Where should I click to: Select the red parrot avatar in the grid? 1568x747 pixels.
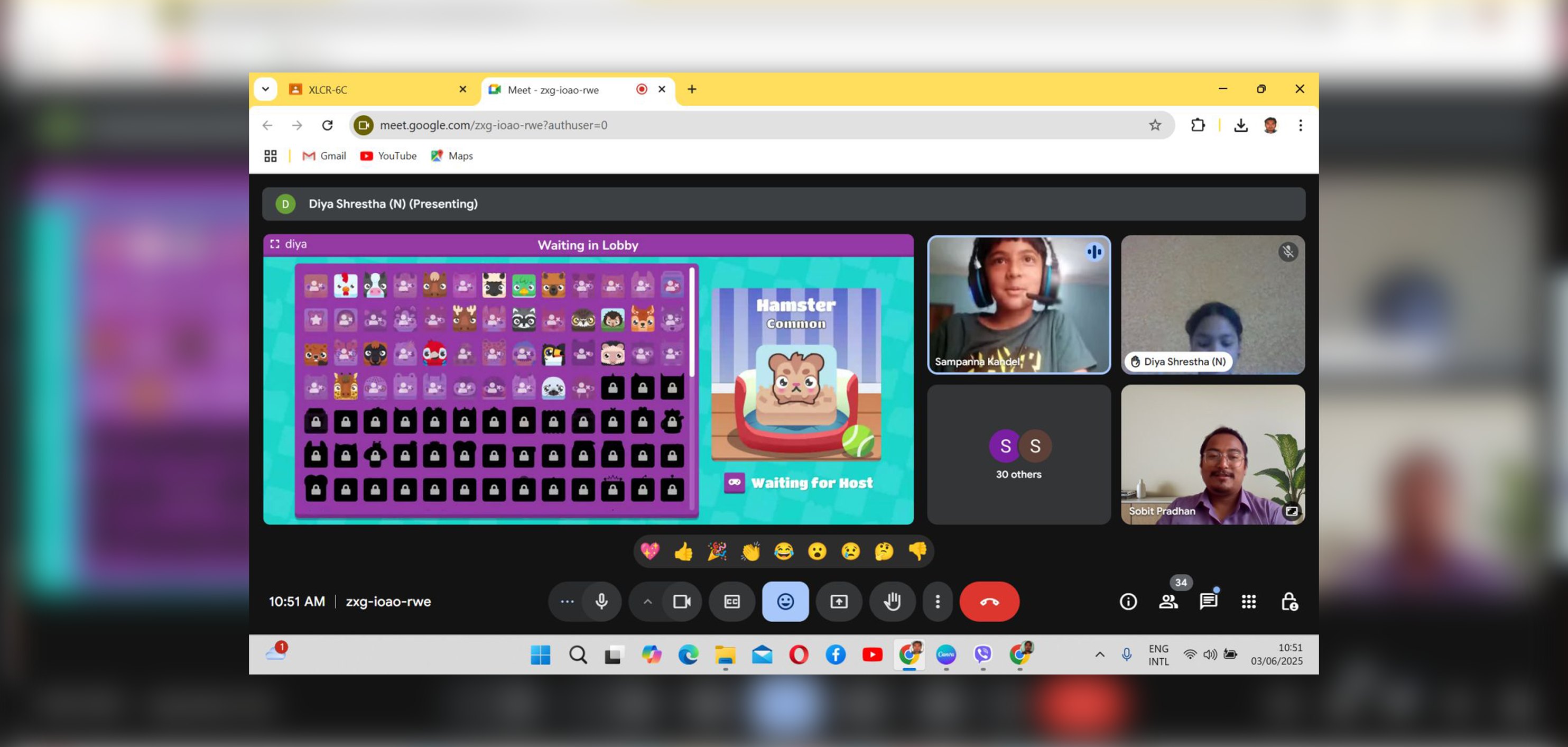(x=434, y=353)
